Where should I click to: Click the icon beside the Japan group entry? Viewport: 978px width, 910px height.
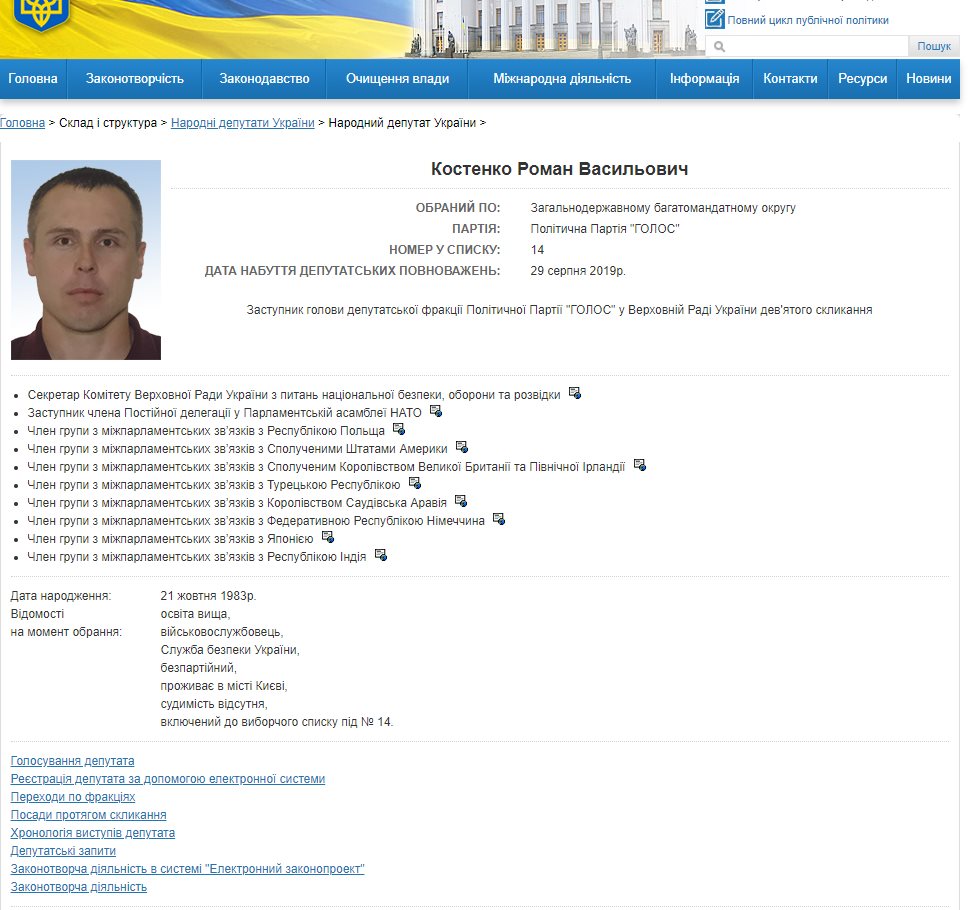(328, 537)
